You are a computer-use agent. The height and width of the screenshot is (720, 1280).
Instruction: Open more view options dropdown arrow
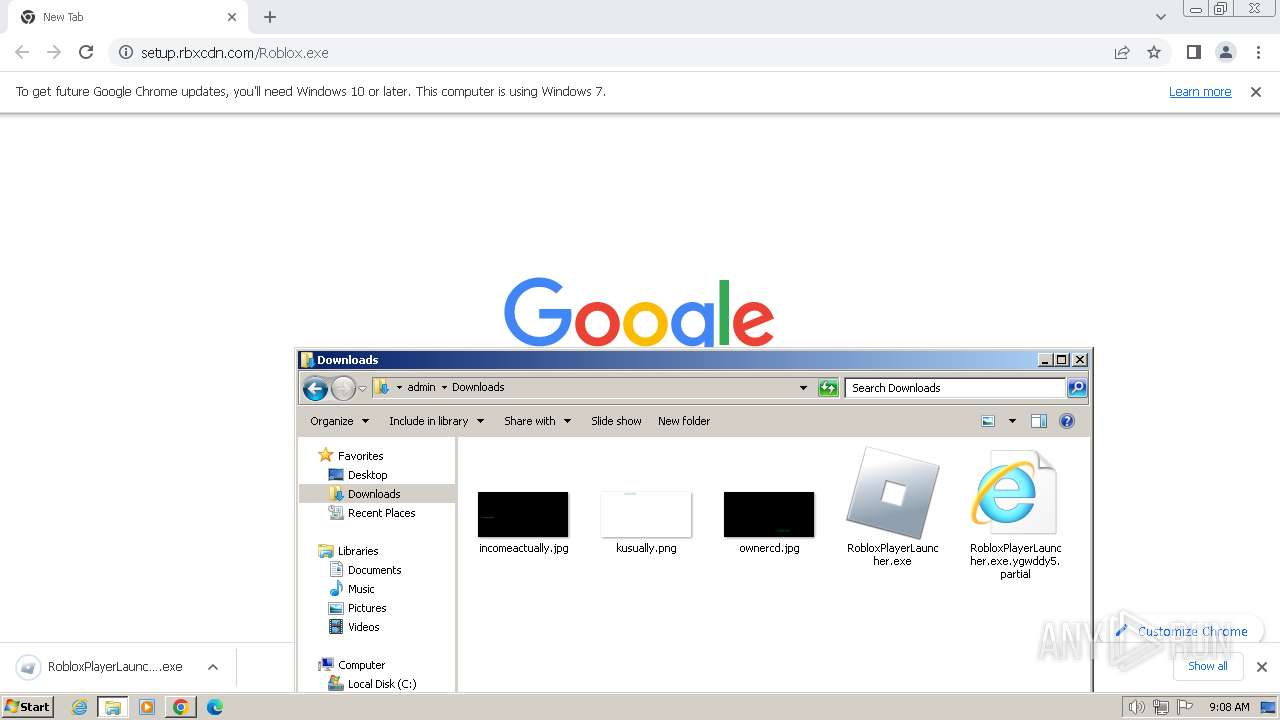[x=1011, y=421]
